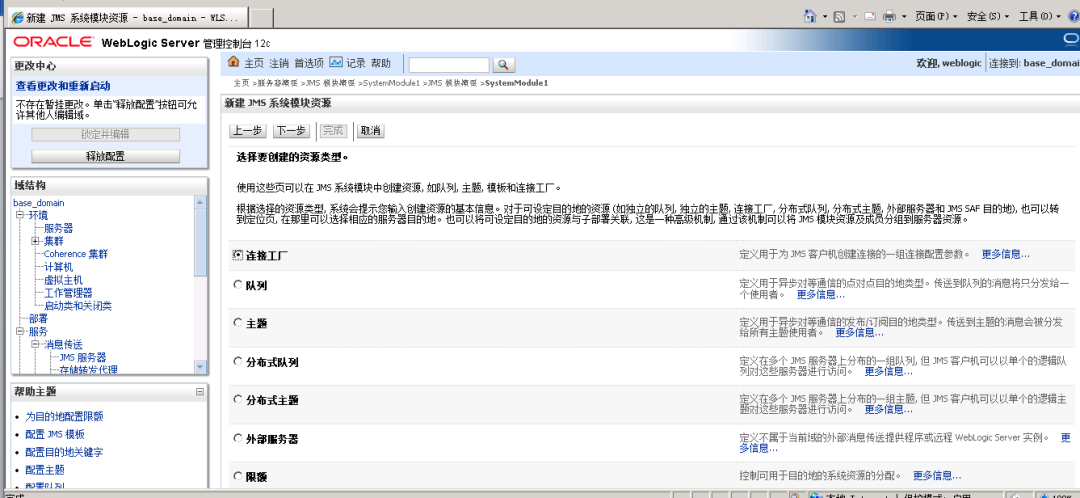Open 首选项 preferences
Viewport: 1080px width, 498px height.
(309, 63)
